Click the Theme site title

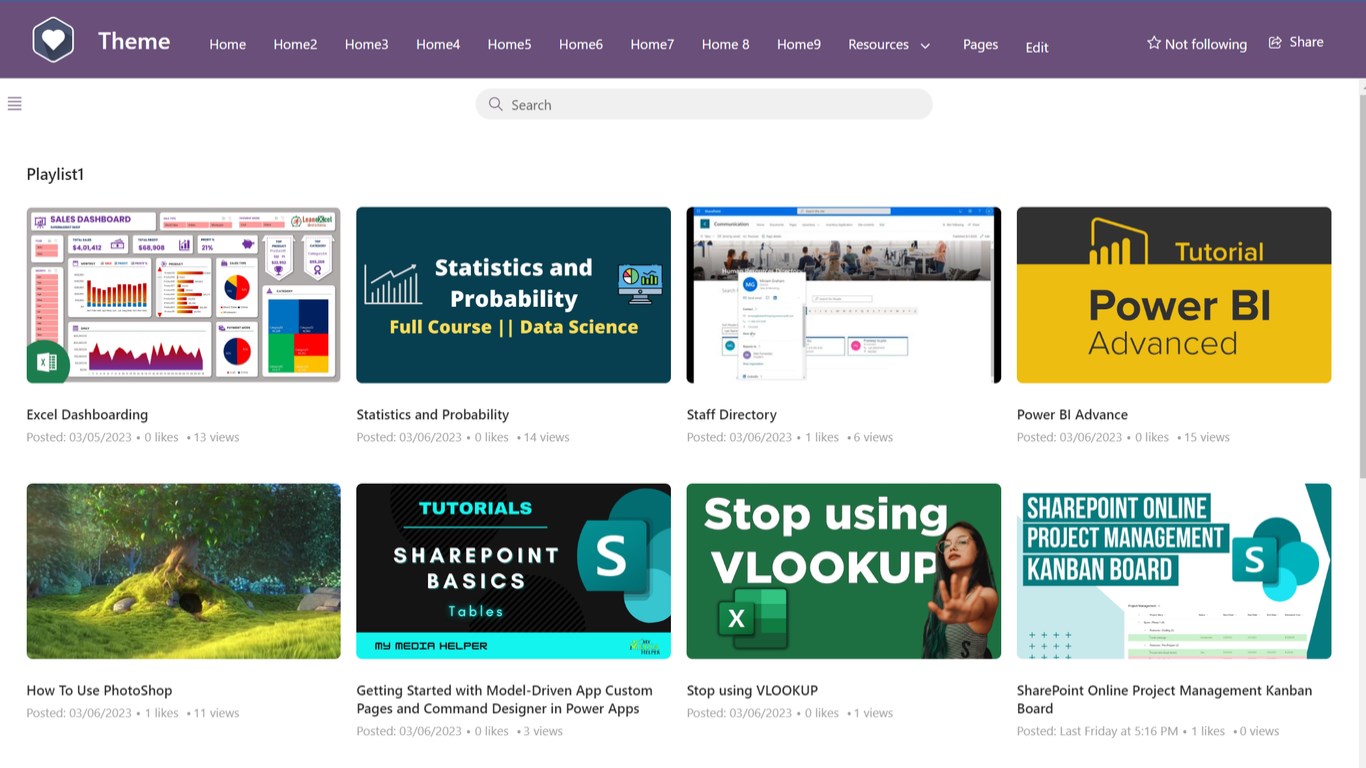(134, 41)
